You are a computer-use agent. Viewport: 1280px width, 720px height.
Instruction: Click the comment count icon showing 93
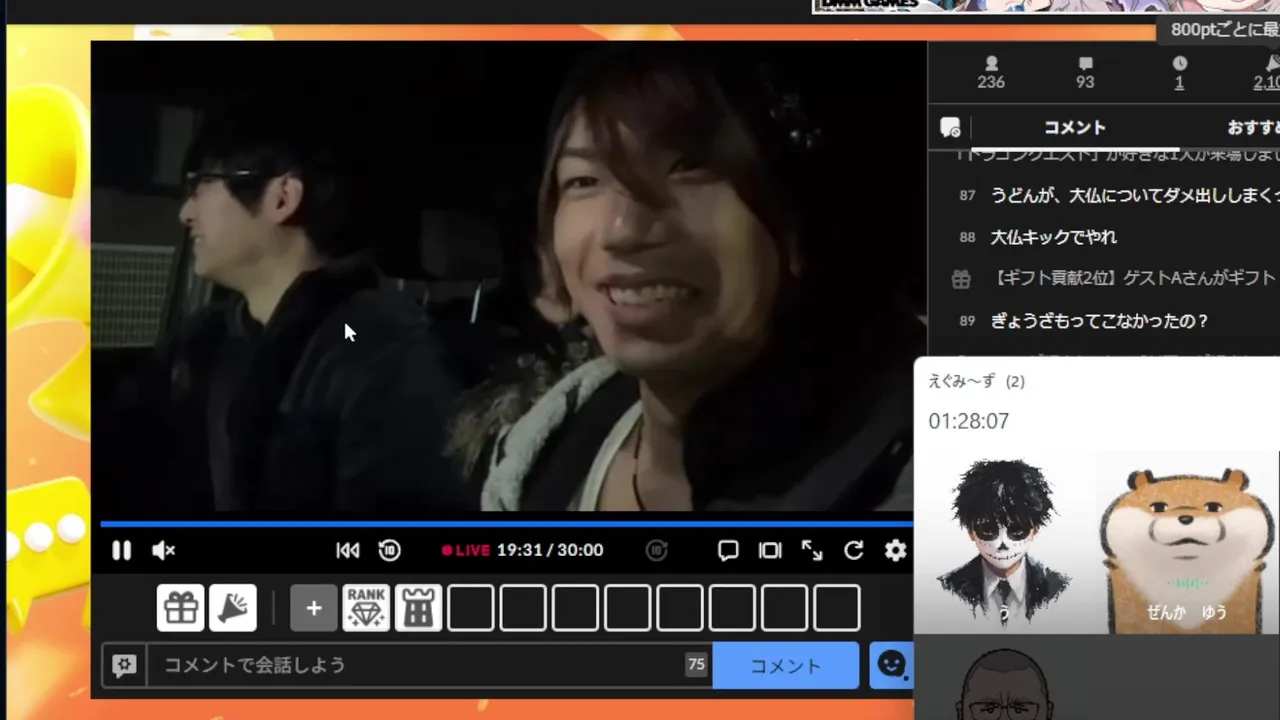(1085, 73)
